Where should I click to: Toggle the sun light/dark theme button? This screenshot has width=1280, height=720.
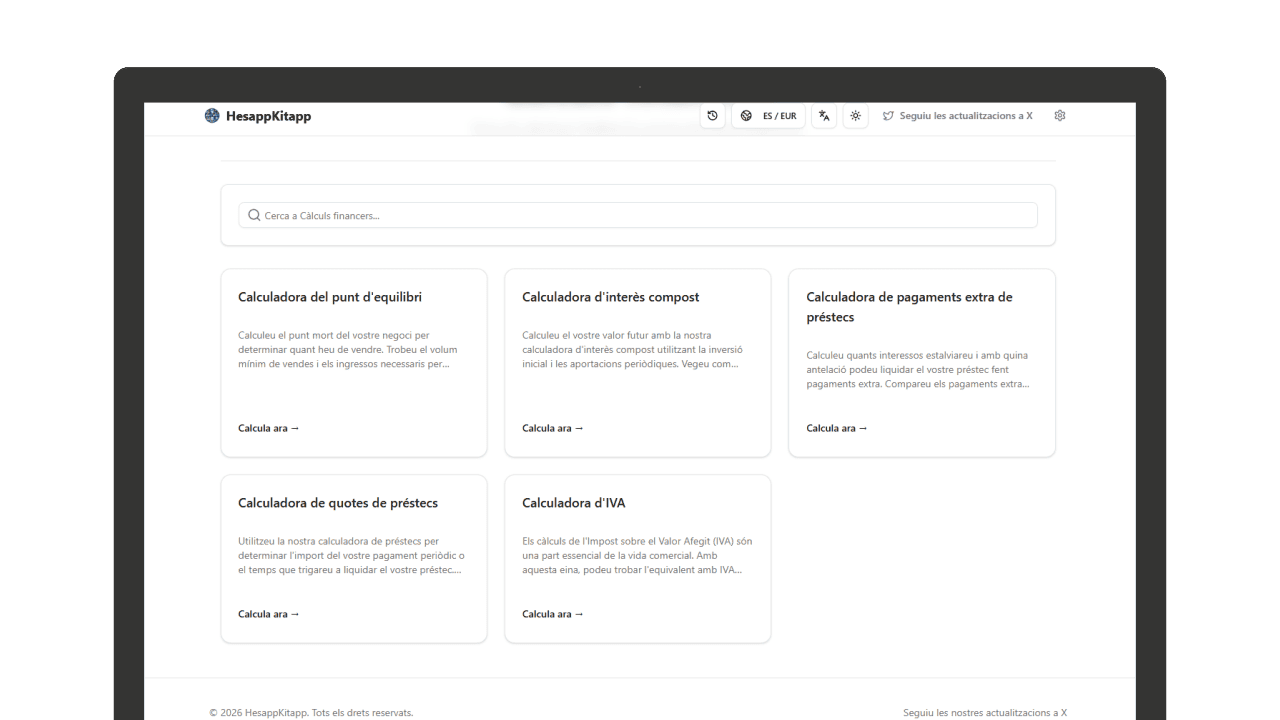point(855,116)
